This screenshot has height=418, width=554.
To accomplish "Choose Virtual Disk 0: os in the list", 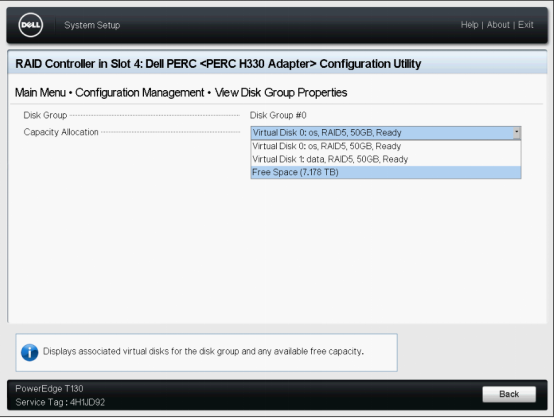I will (386, 146).
